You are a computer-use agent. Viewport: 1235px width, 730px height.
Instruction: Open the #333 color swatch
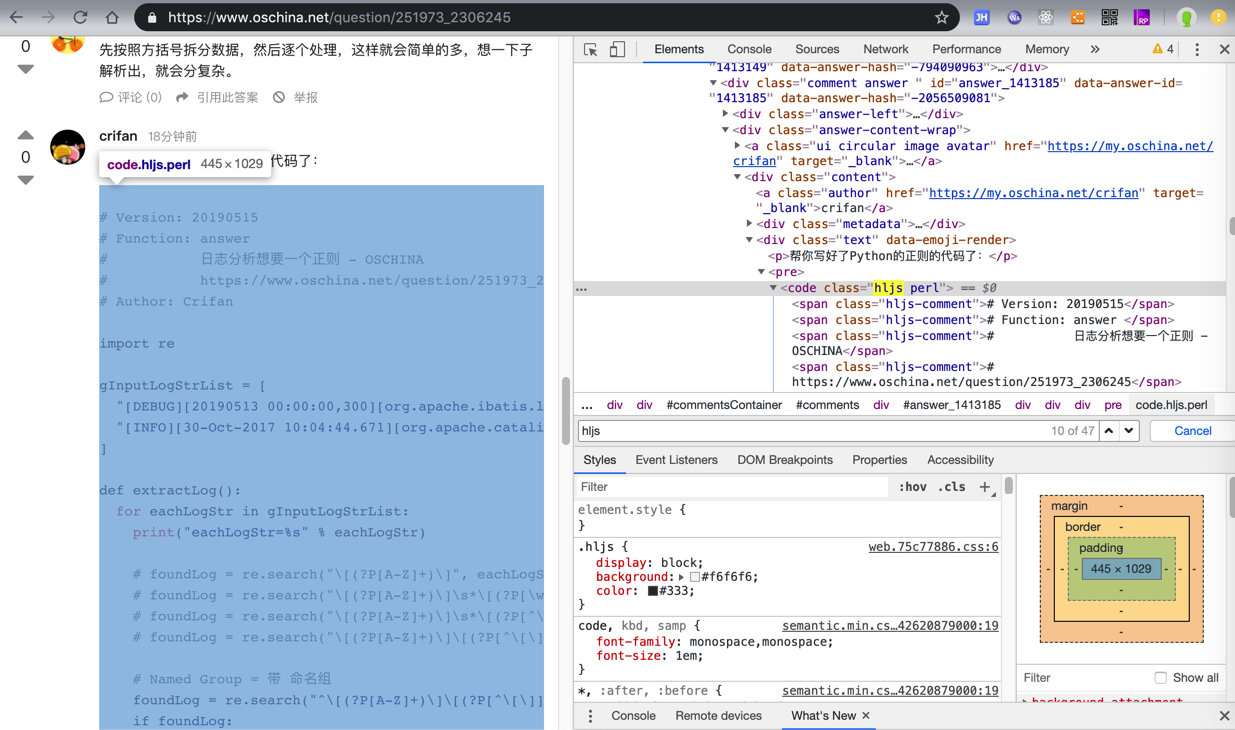(x=653, y=591)
